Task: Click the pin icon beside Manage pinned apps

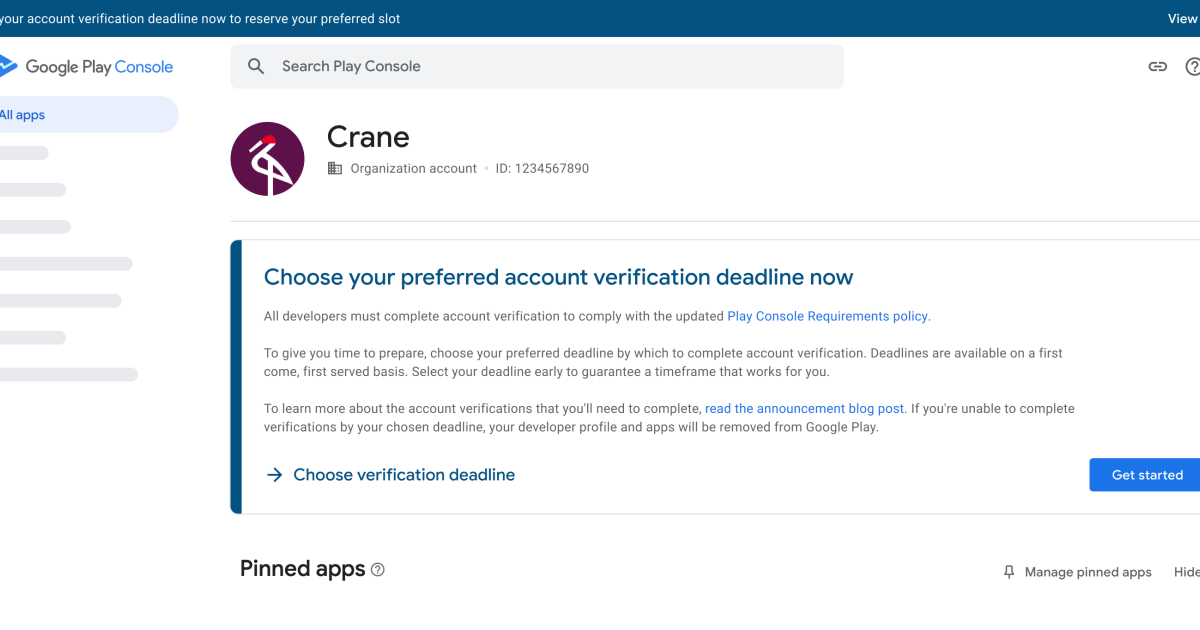Action: pyautogui.click(x=1008, y=571)
